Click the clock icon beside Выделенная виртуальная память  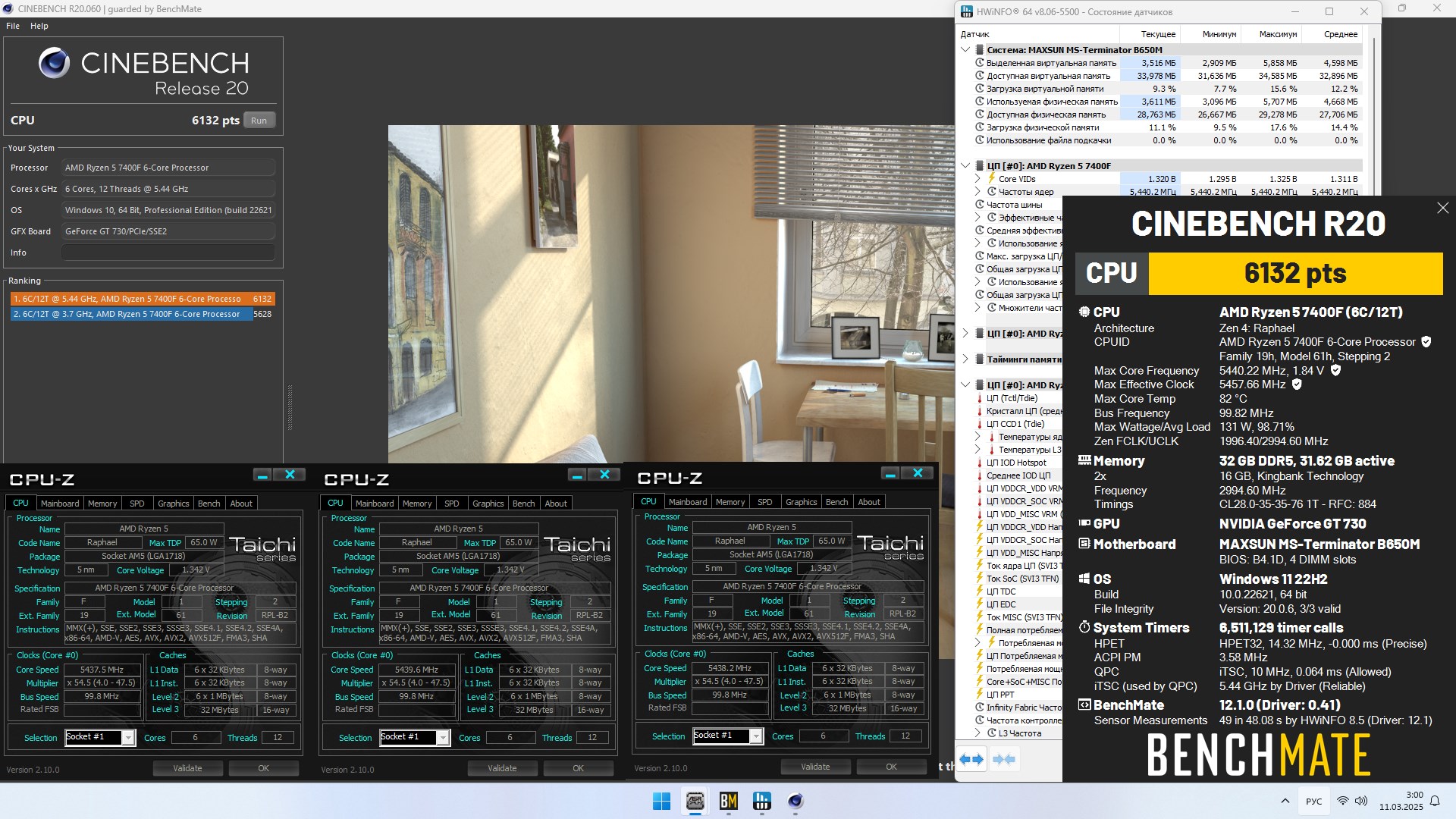(x=979, y=63)
